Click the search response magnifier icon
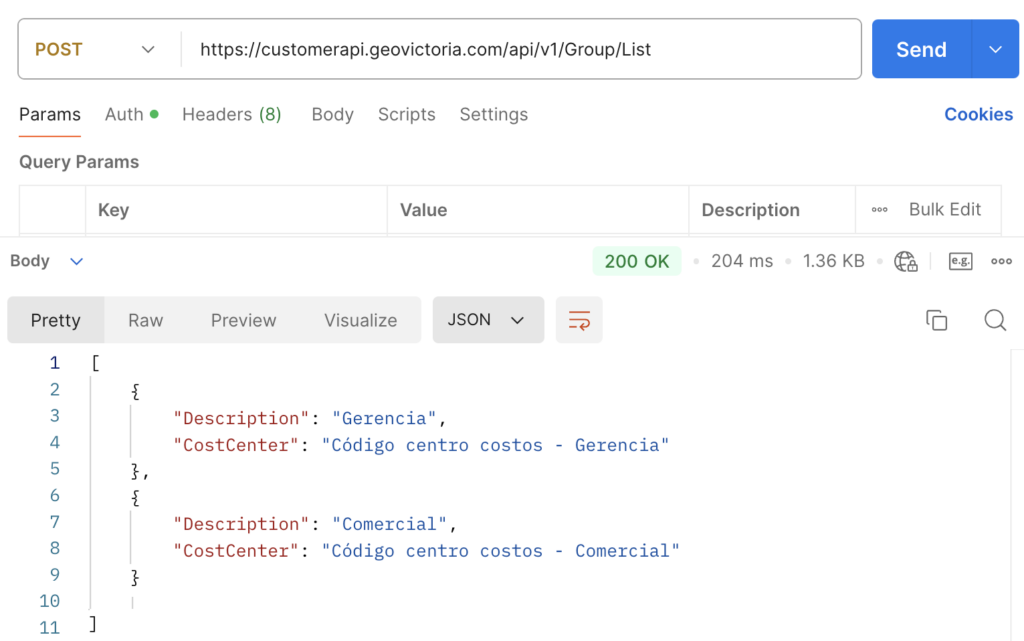 (994, 320)
